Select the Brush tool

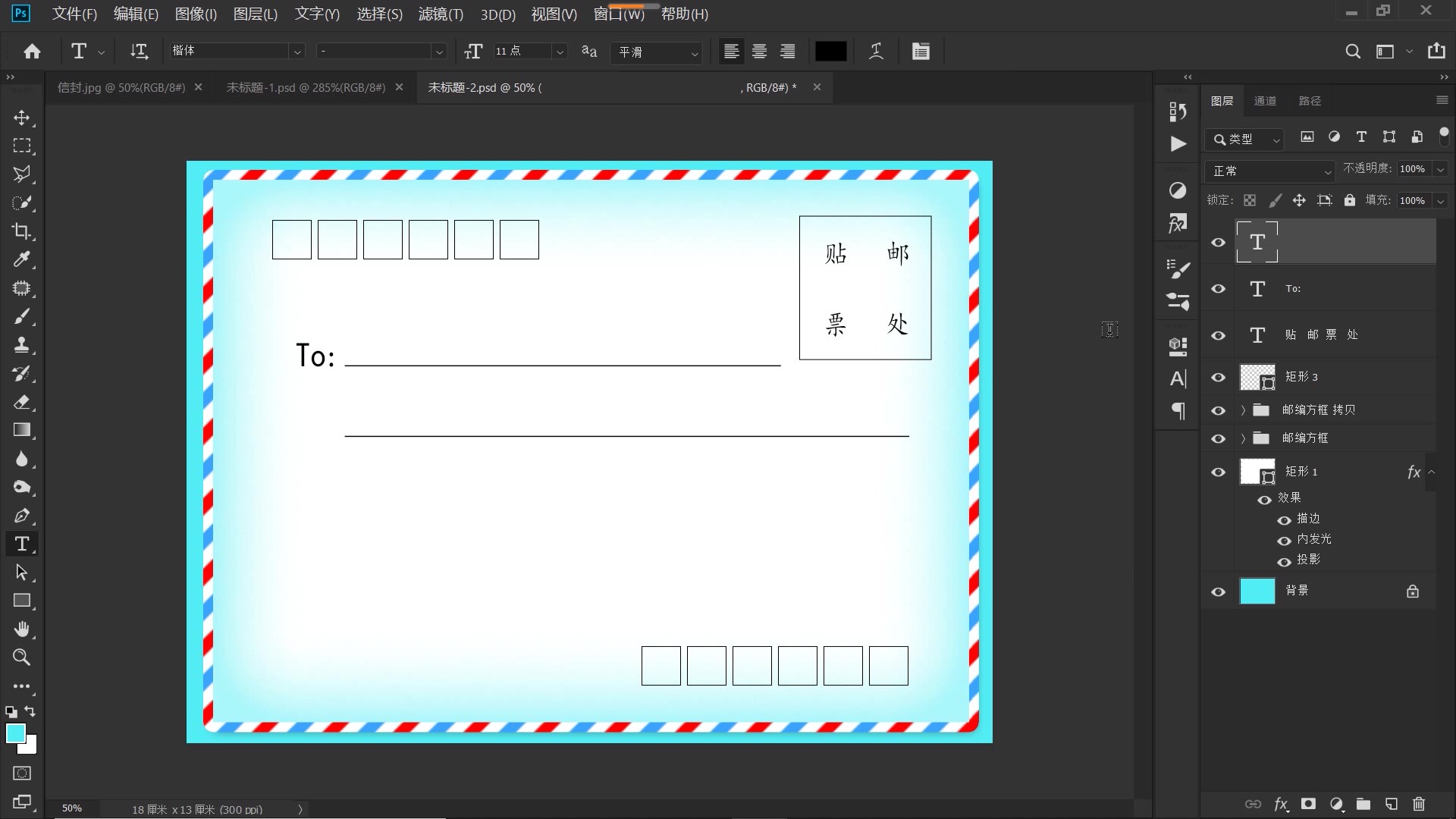pos(22,316)
